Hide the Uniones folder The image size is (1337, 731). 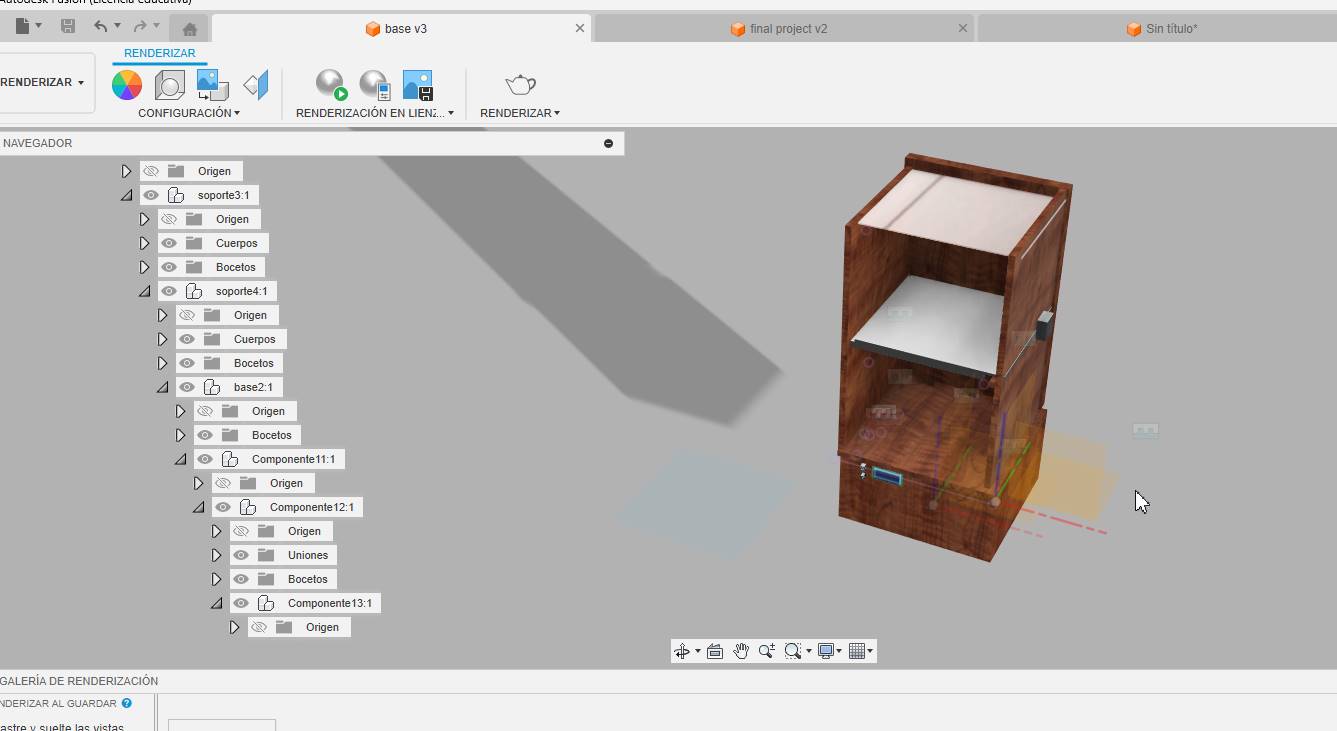[241, 555]
